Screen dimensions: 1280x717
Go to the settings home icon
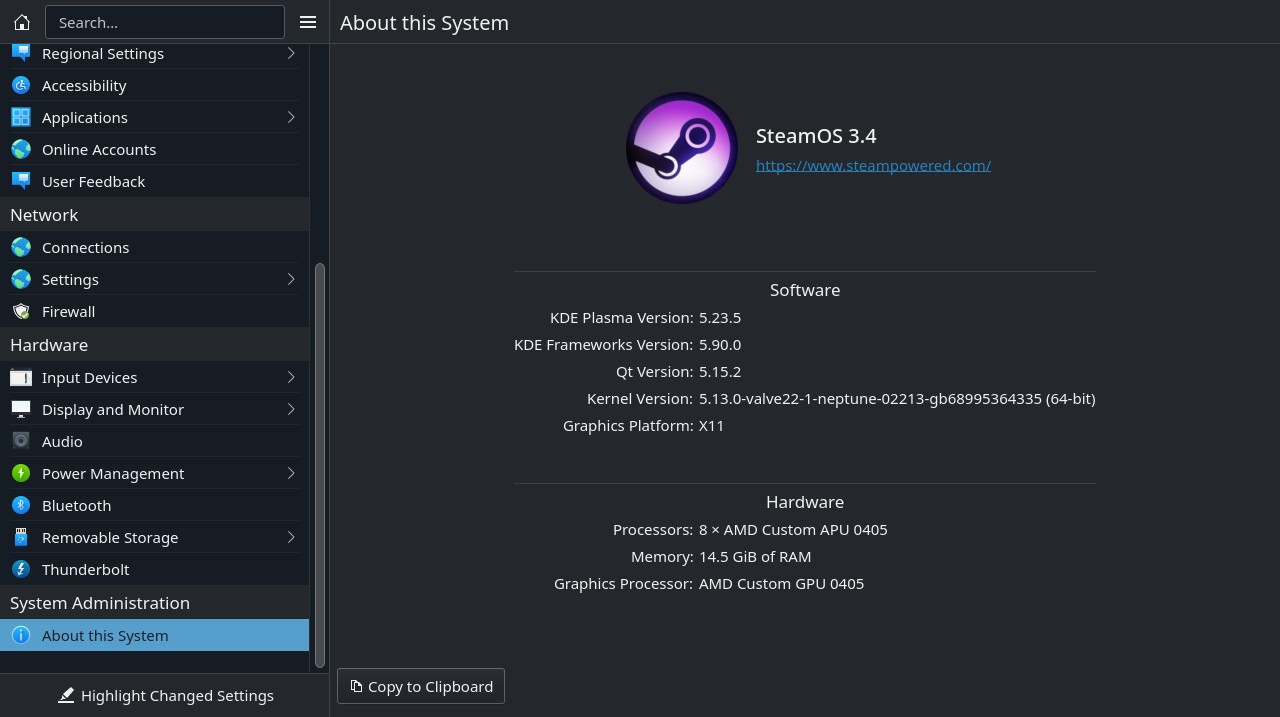click(22, 22)
